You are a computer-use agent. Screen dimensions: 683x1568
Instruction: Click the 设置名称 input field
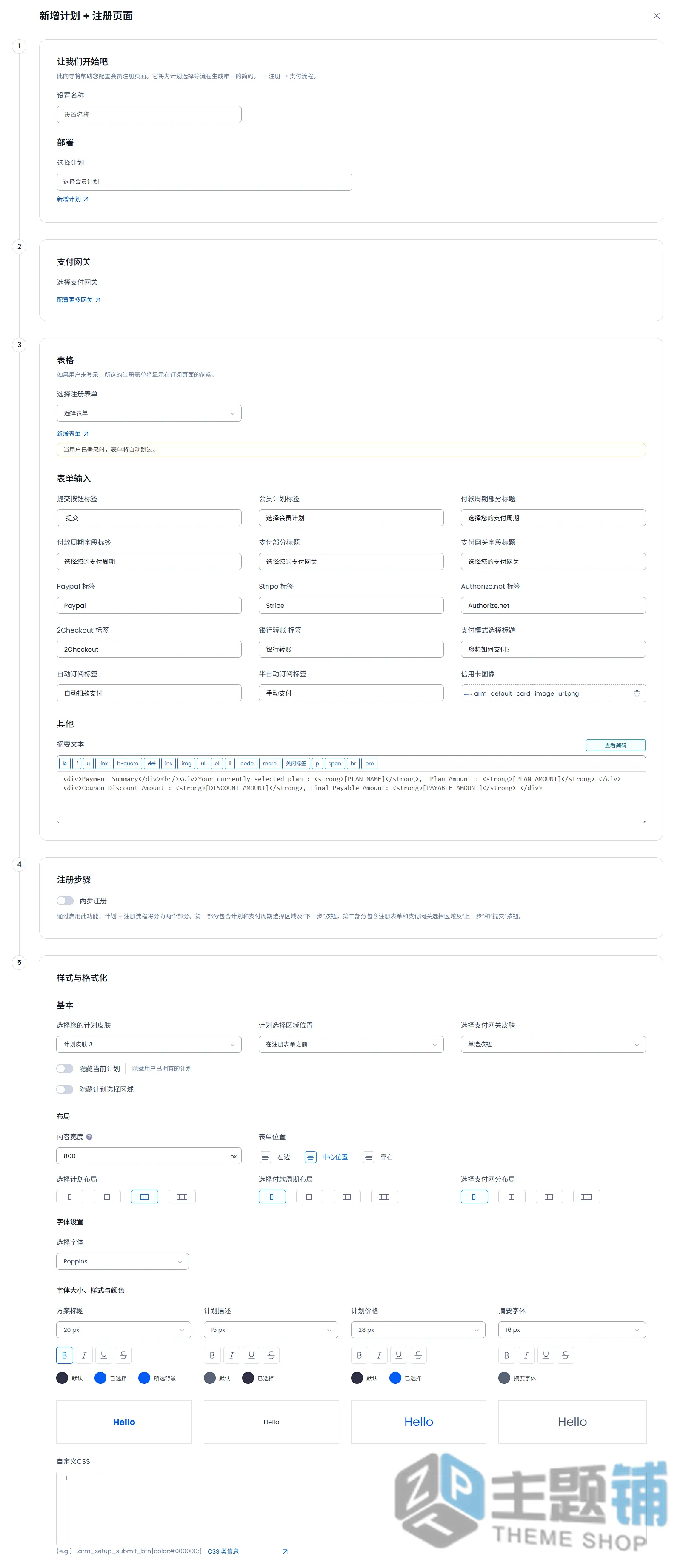tap(149, 114)
